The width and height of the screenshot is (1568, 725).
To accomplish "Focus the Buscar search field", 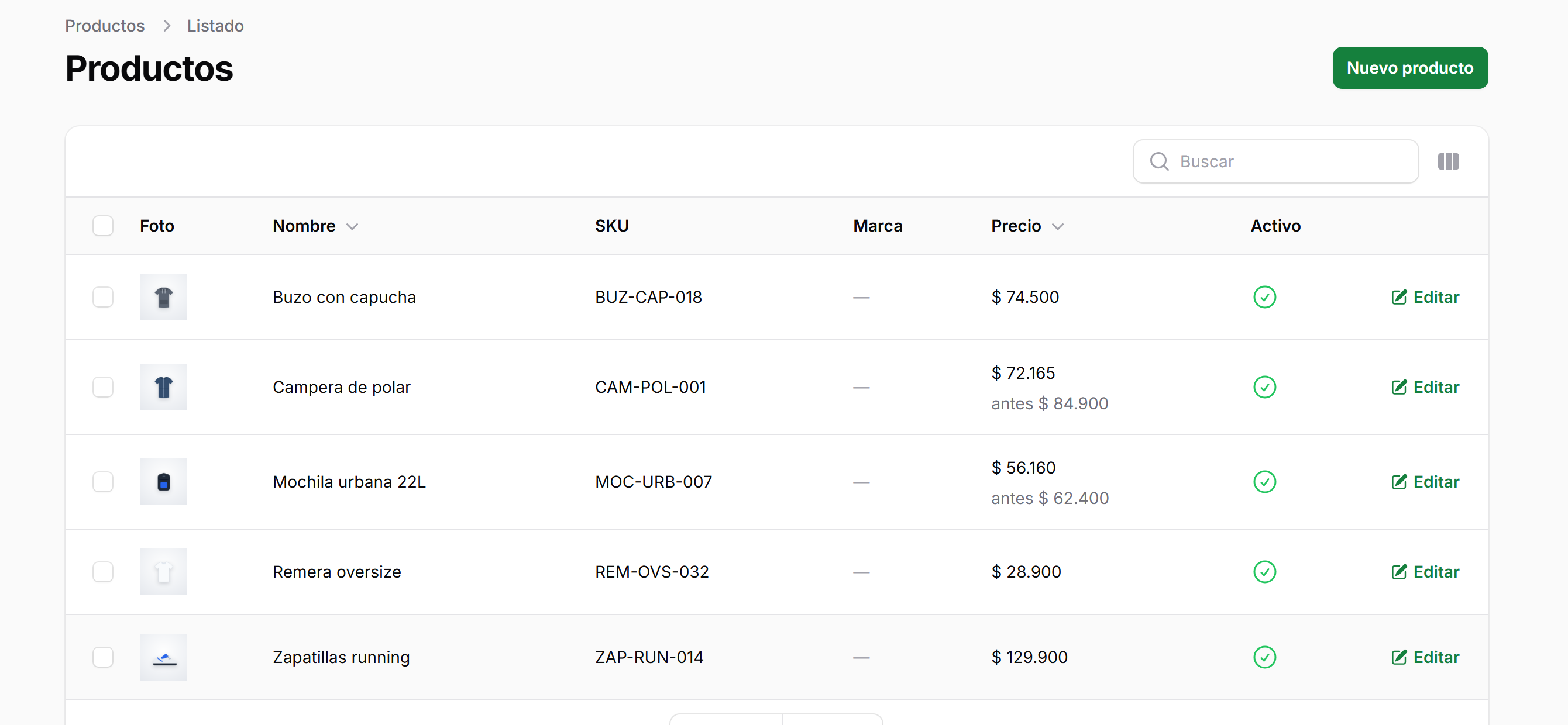I will pos(1275,161).
